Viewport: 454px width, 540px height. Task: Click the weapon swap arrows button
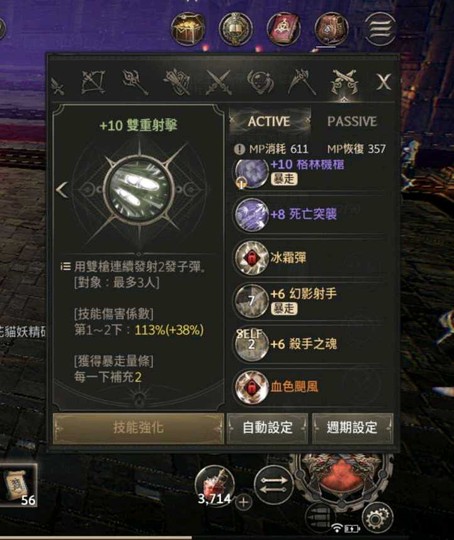(274, 485)
